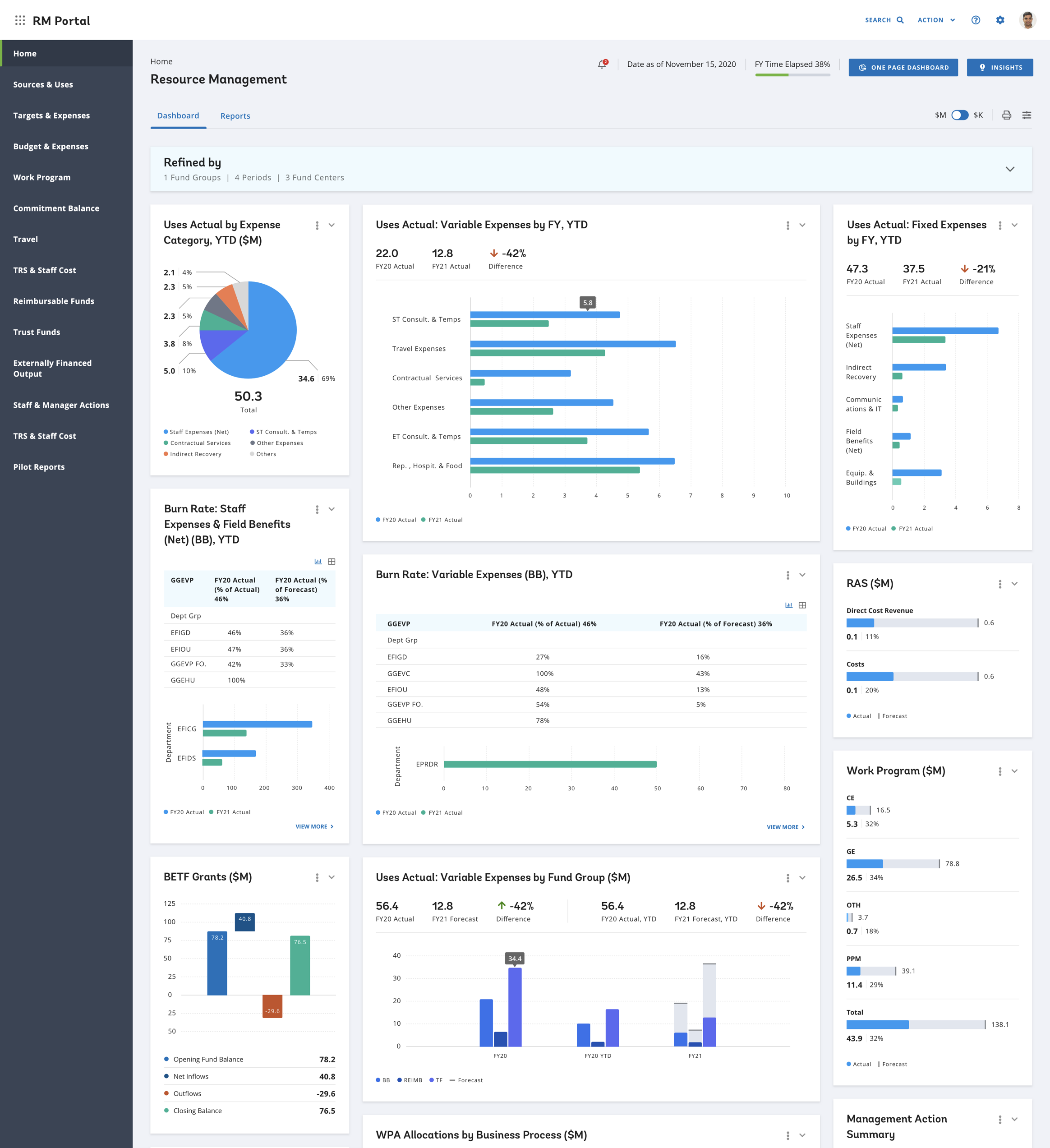Screen dimensions: 1050x1148
Task: Click the help question mark icon
Action: 976,20
